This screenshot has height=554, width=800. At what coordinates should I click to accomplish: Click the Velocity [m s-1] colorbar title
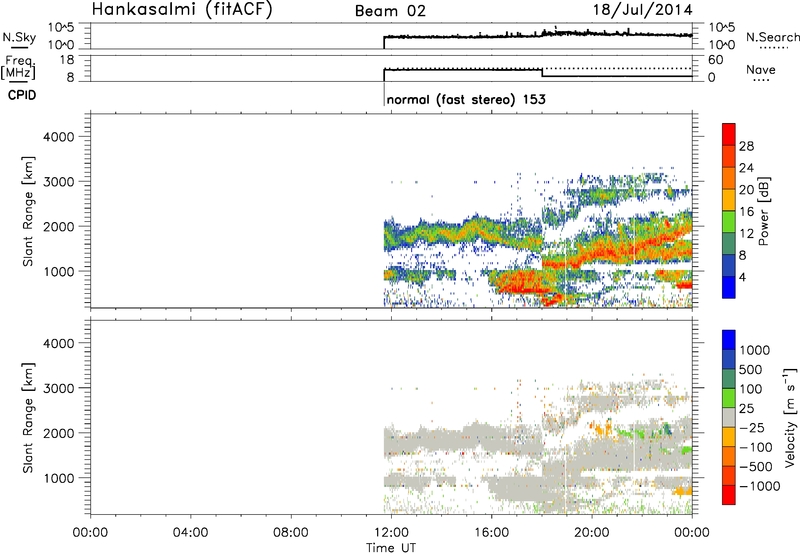click(789, 417)
